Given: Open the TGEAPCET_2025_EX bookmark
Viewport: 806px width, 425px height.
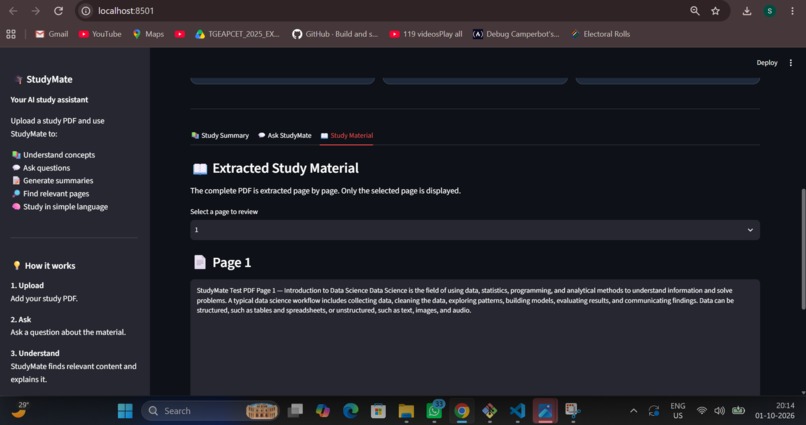Looking at the screenshot, I should point(237,34).
